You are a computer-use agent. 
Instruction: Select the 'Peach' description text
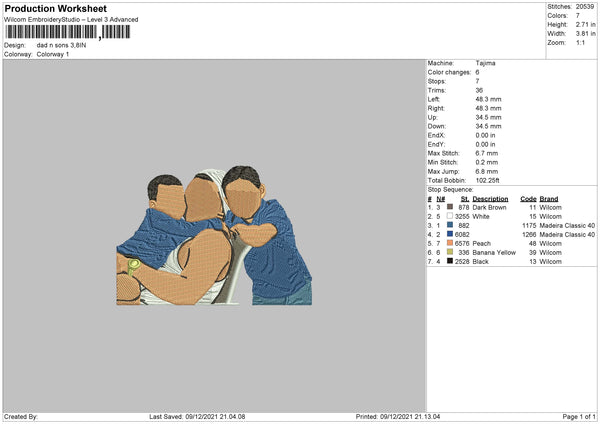tap(481, 243)
